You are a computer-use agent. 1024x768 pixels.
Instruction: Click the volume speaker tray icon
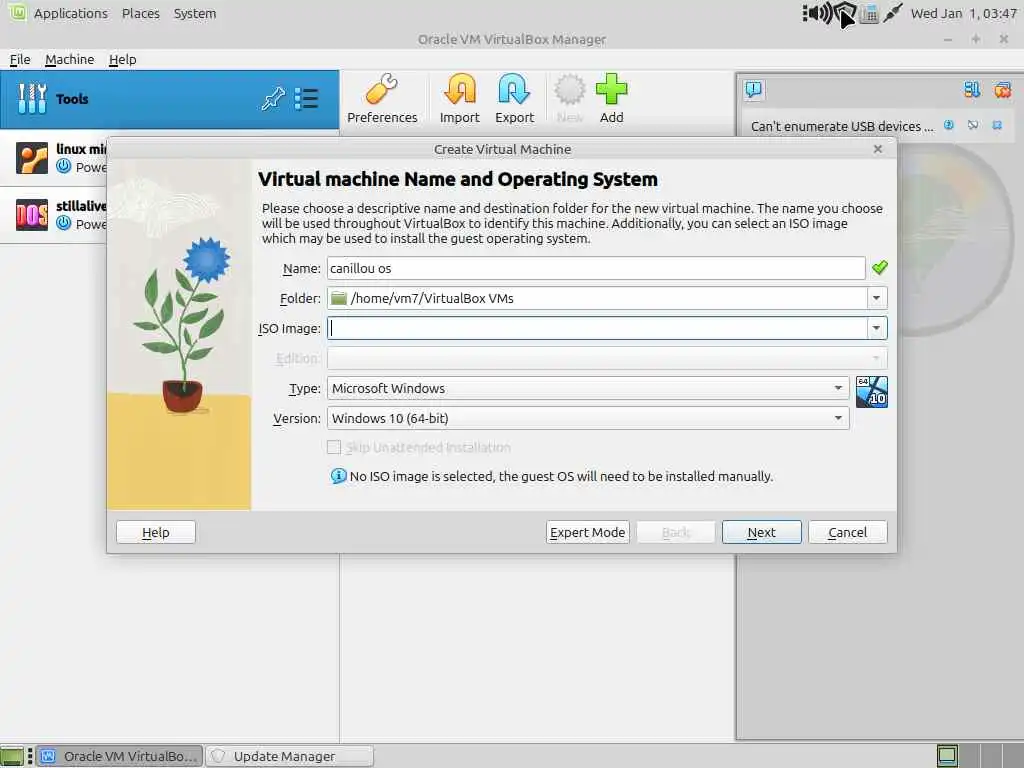[x=816, y=13]
